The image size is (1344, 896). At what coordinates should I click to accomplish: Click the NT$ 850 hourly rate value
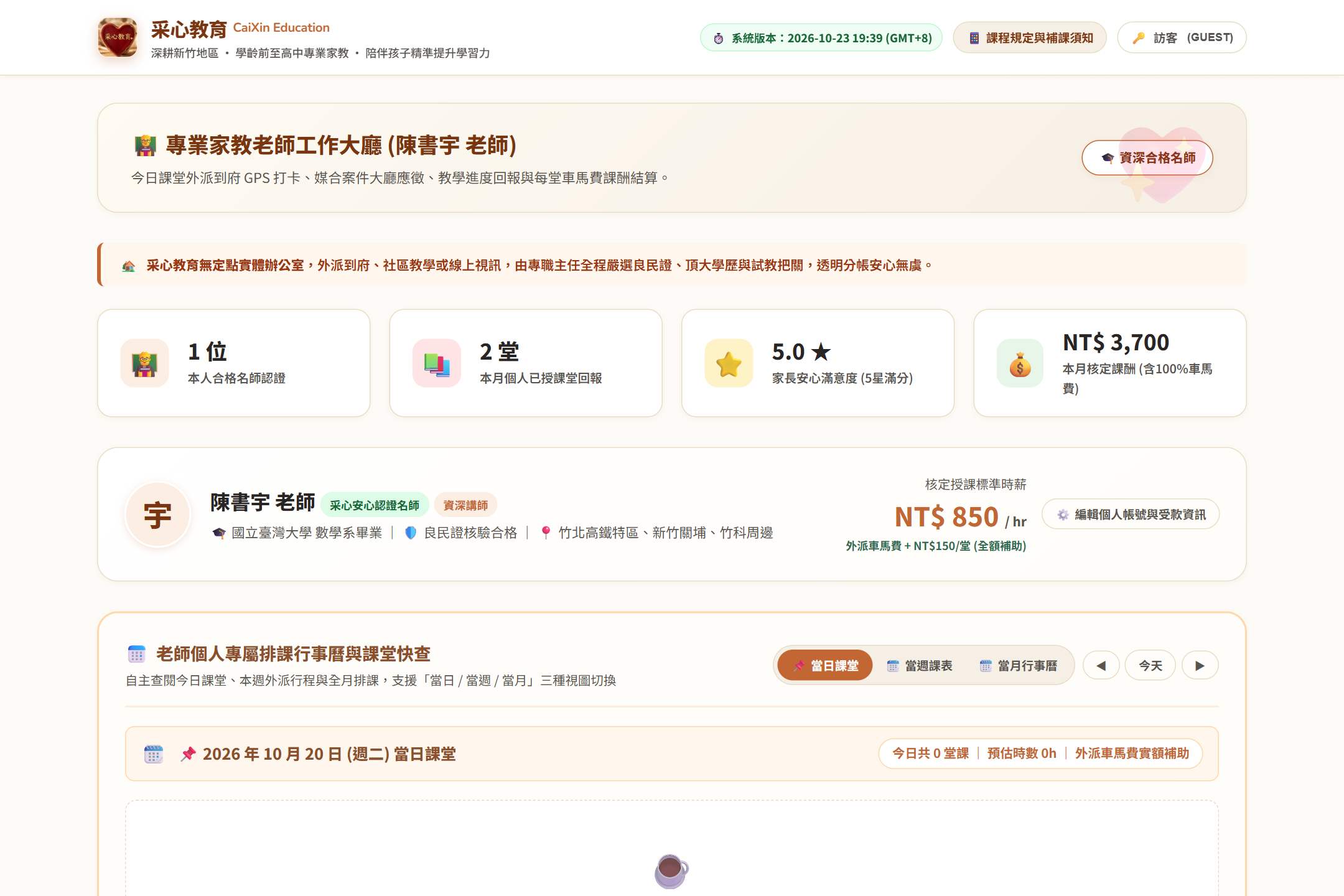point(946,517)
